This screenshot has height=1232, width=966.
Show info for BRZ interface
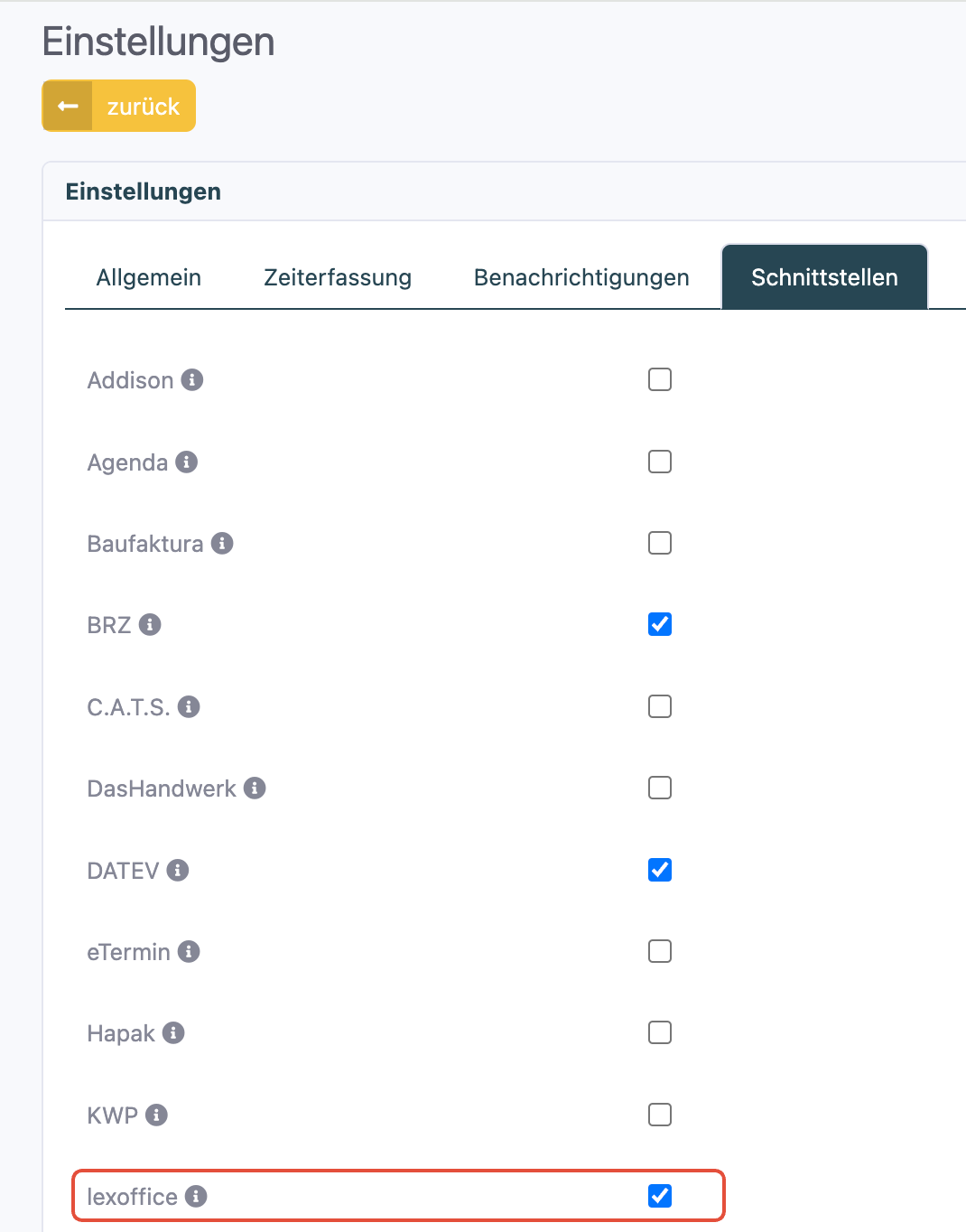click(150, 624)
